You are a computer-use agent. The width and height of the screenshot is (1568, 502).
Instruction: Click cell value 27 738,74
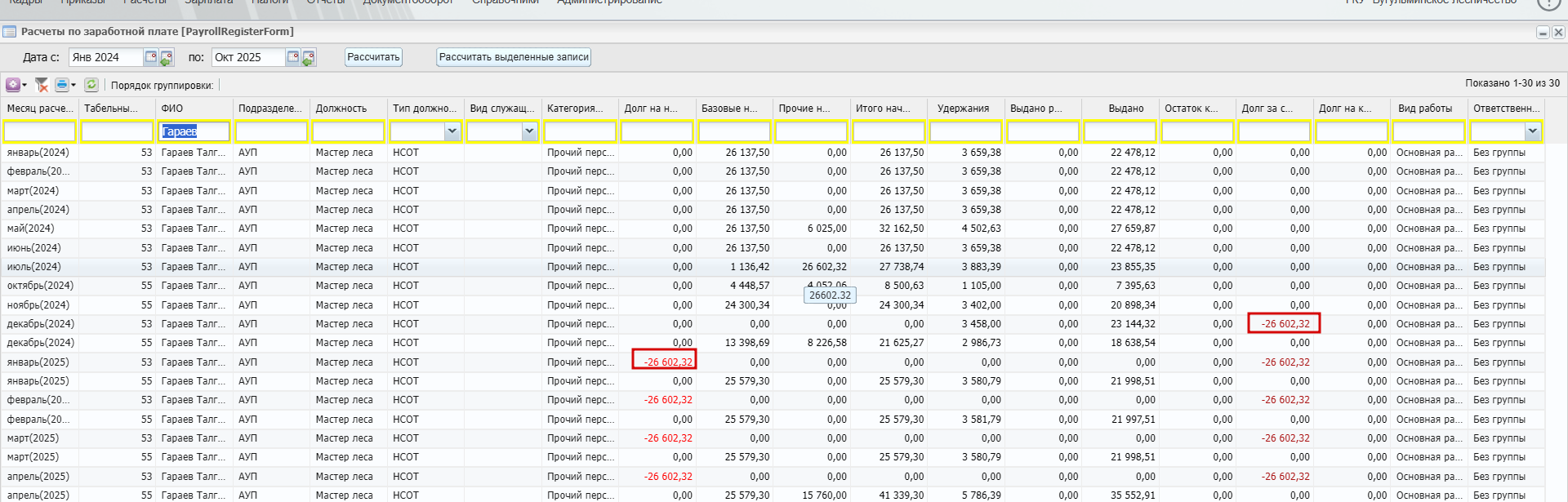[902, 267]
